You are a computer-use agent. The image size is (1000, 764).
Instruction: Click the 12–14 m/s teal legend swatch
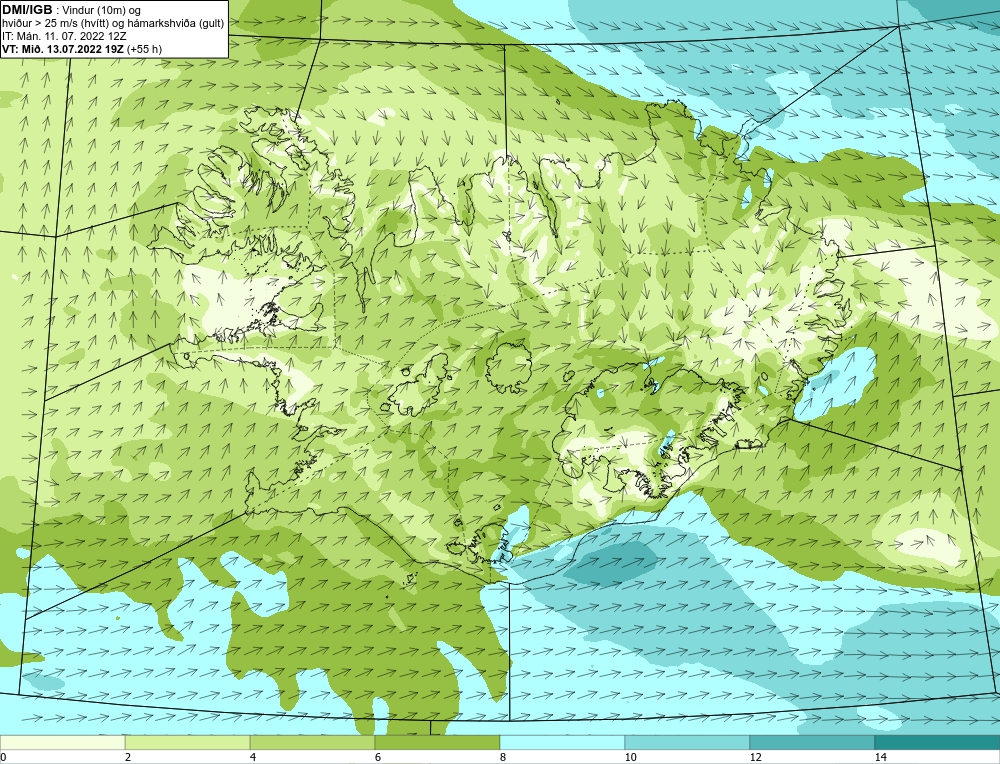pos(812,742)
